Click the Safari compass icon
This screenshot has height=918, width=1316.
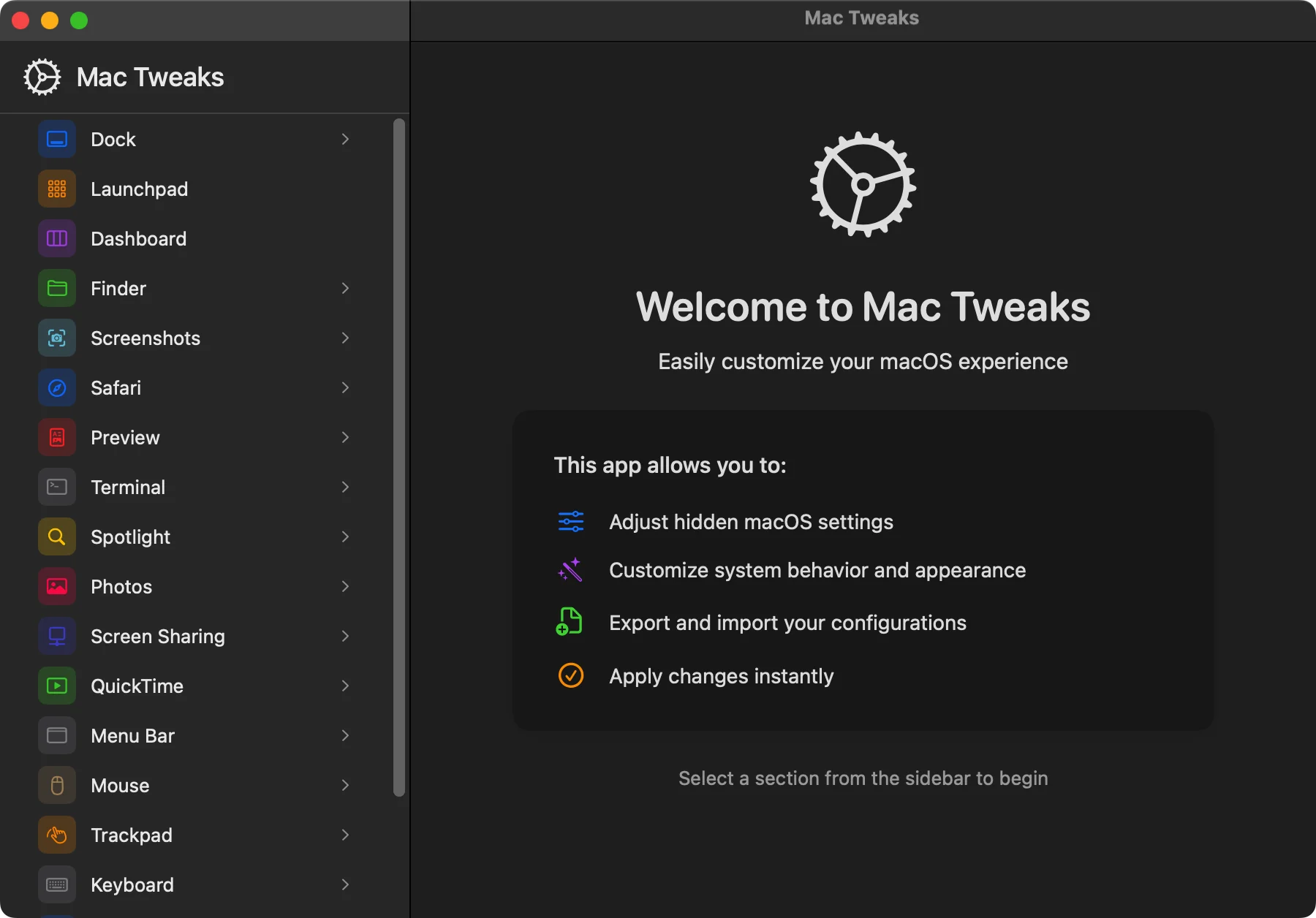[x=57, y=387]
